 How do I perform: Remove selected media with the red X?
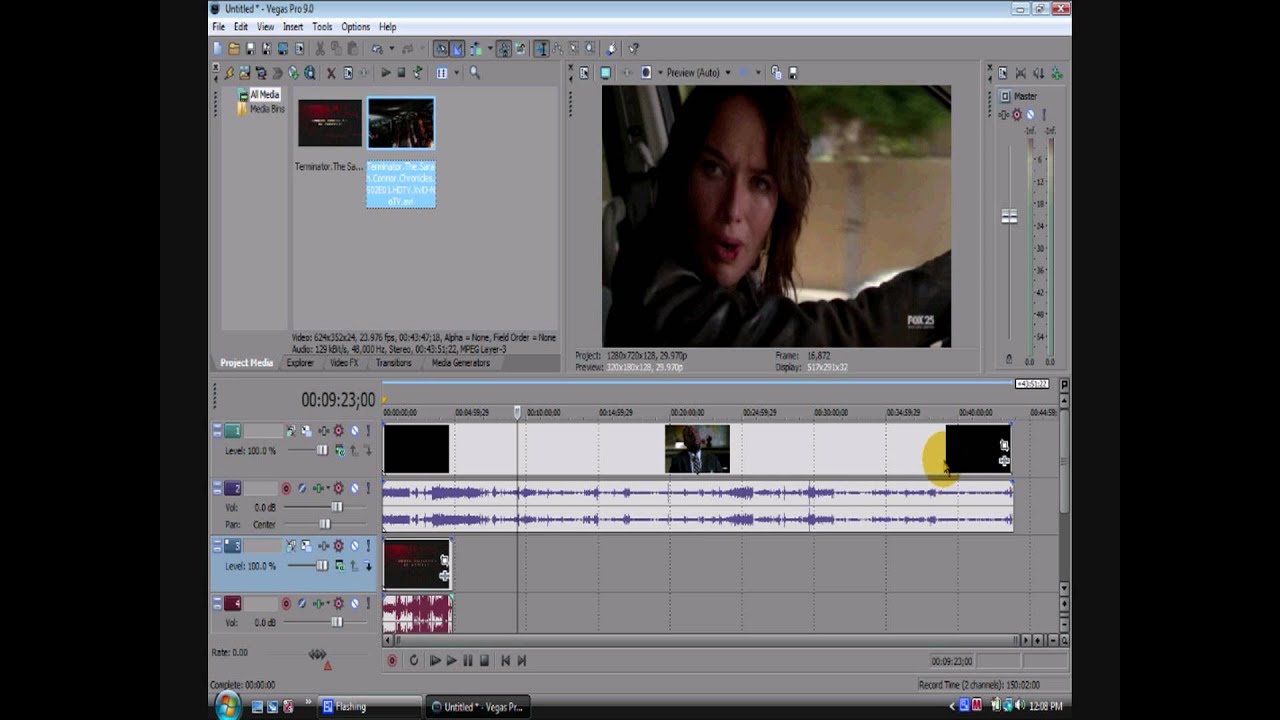coord(331,72)
